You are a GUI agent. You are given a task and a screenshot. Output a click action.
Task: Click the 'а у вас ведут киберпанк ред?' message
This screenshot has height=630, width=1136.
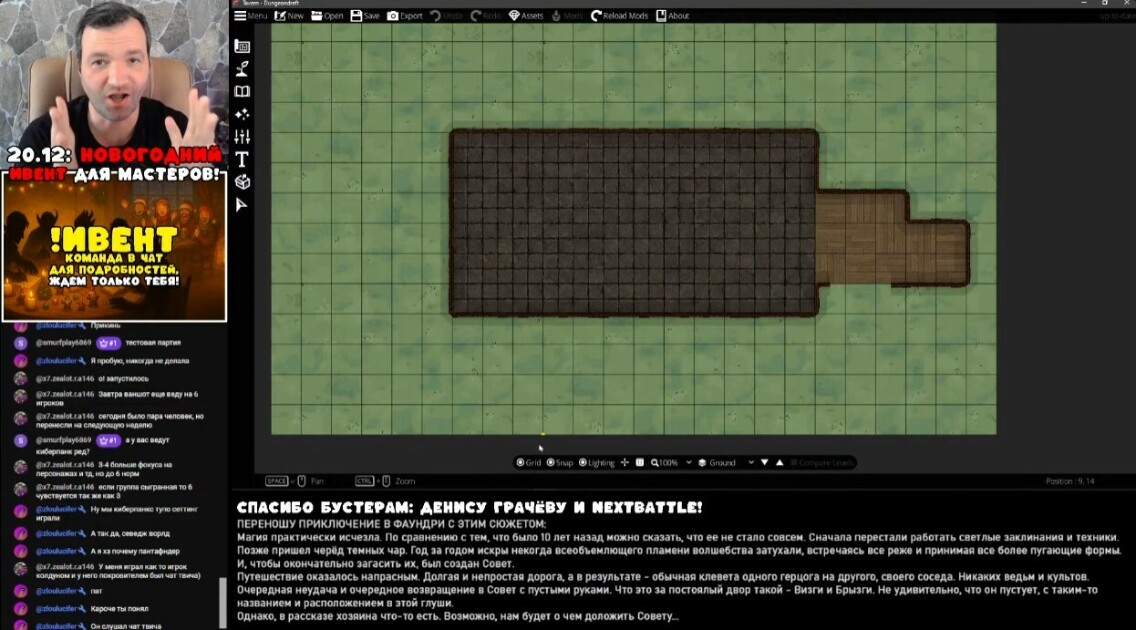[x=102, y=445]
